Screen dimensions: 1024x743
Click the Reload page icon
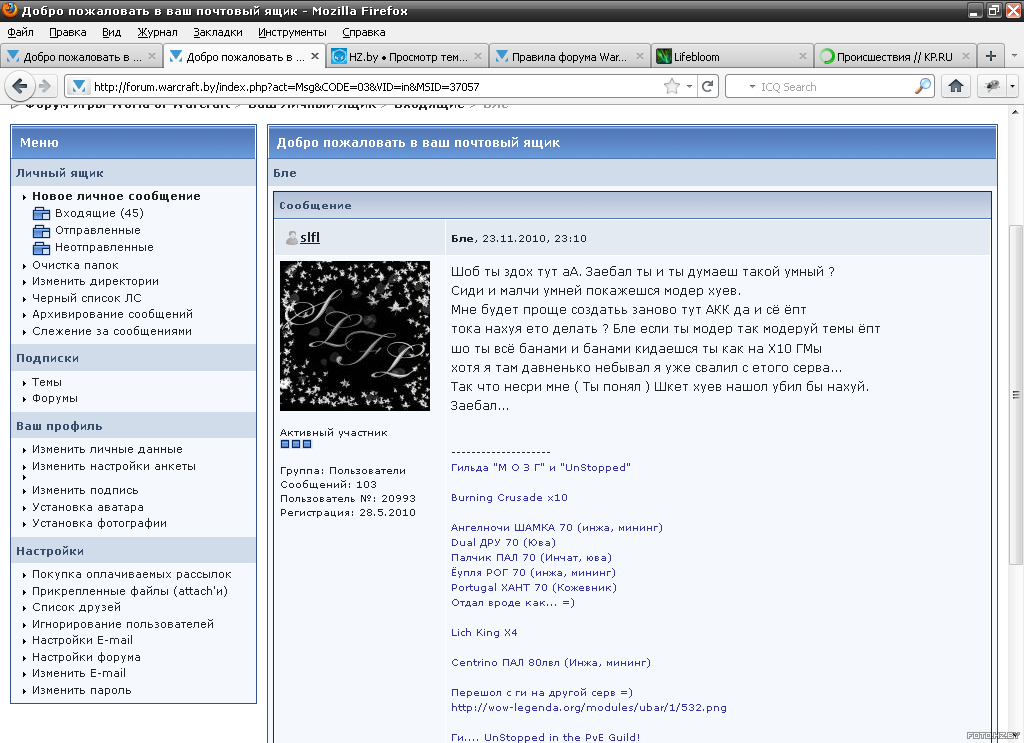pos(708,87)
